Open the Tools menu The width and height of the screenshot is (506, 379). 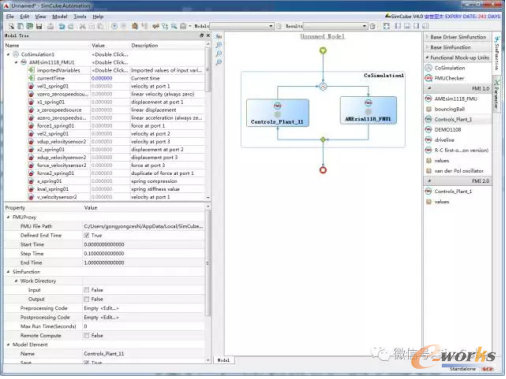(x=80, y=16)
